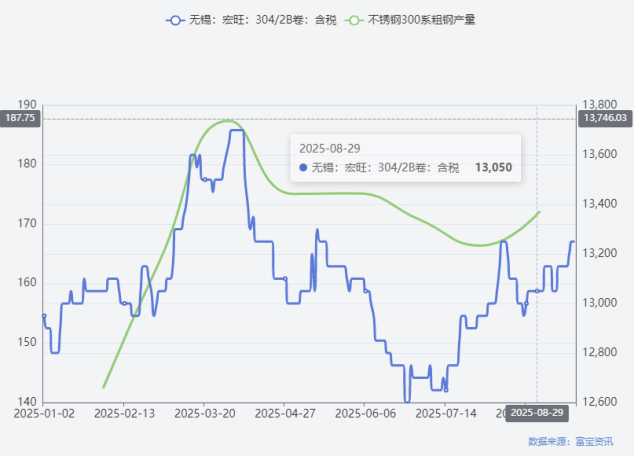Screen dimensions: 635x456
Task: Click the 13,746.03 right axis pointer value
Action: 605,118
